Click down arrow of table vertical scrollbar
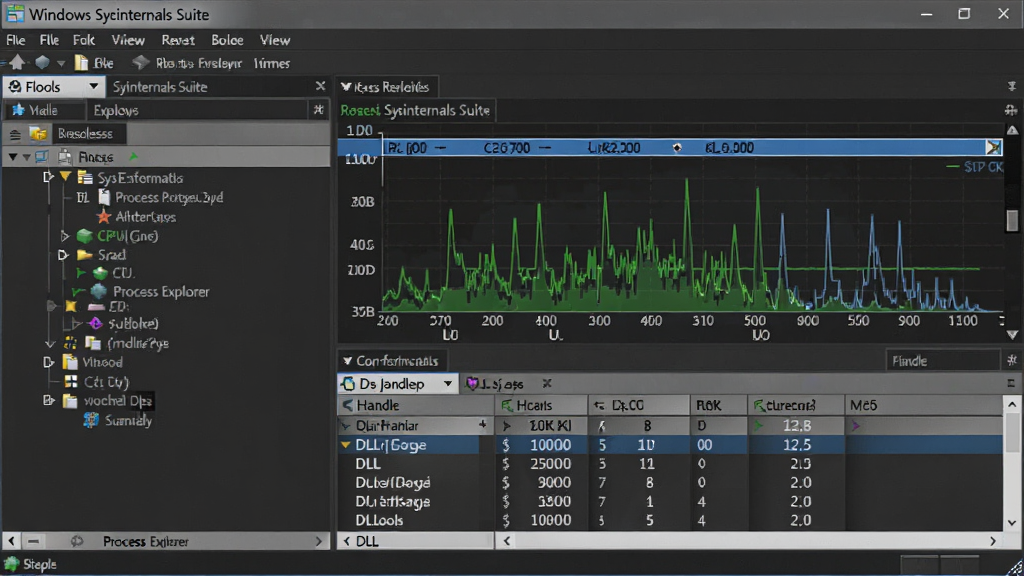The width and height of the screenshot is (1024, 576). point(1012,522)
